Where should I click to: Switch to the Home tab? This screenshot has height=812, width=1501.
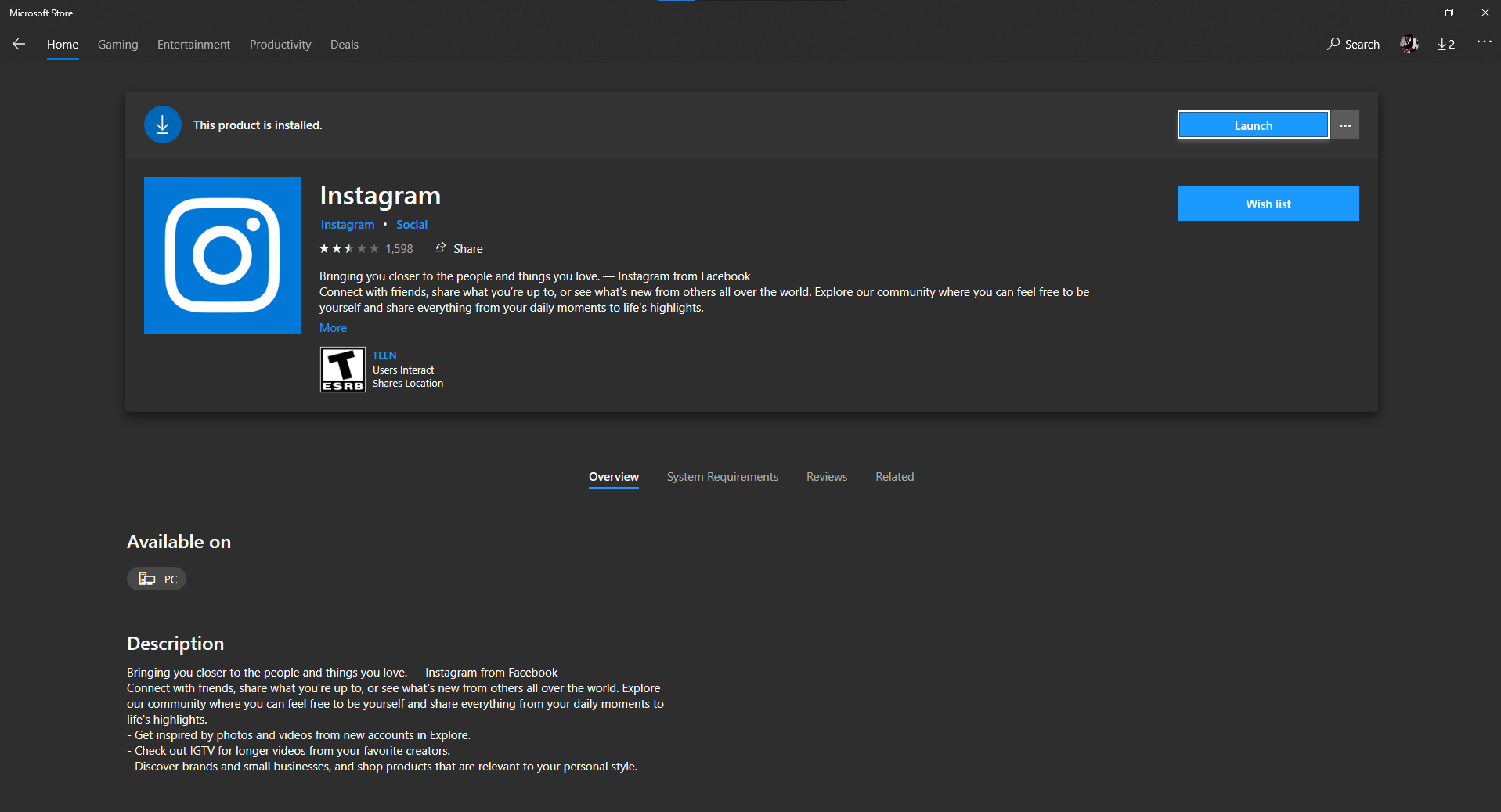click(x=63, y=45)
